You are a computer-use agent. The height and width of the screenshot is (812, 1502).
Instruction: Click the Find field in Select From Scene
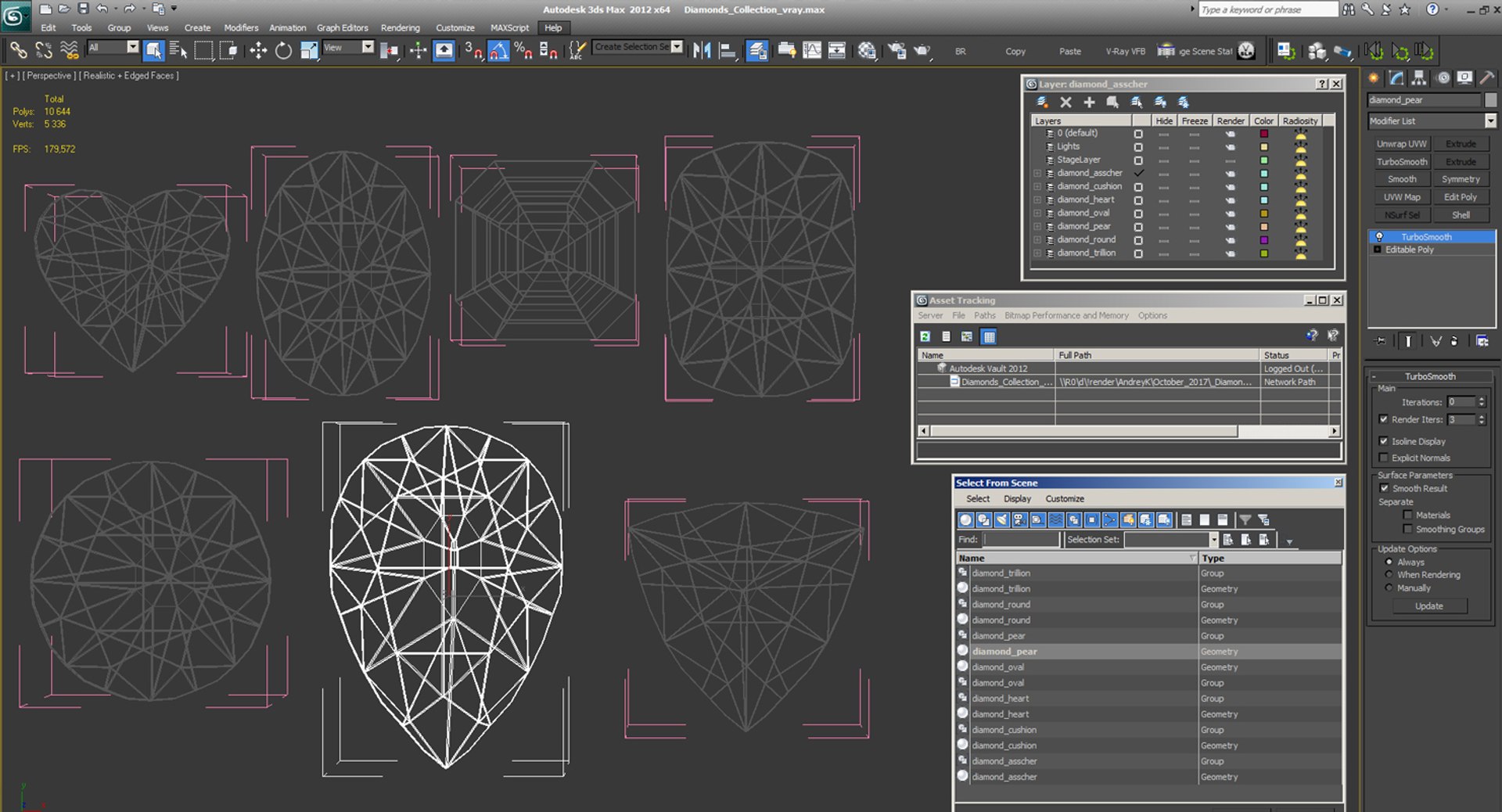[1020, 540]
